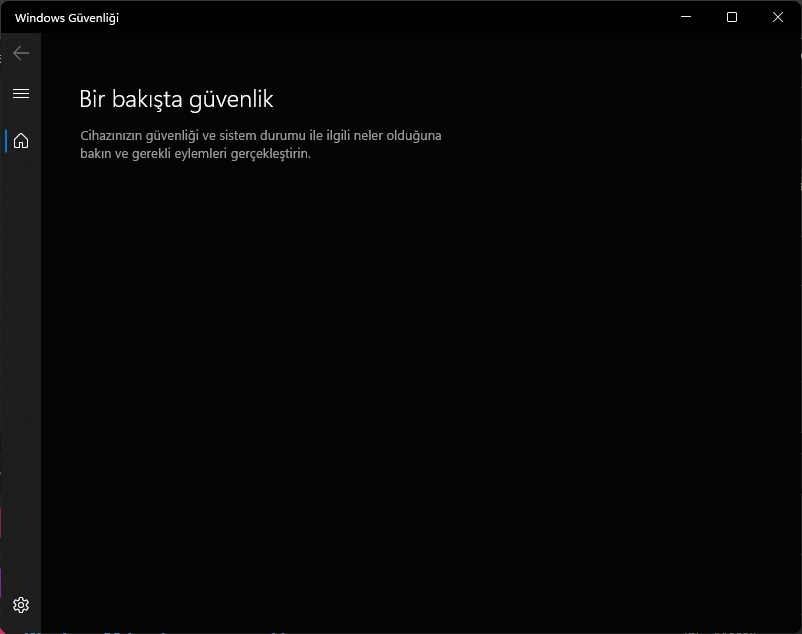The height and width of the screenshot is (634, 802).
Task: Open Settings gear icon in sidebar
Action: 21,605
